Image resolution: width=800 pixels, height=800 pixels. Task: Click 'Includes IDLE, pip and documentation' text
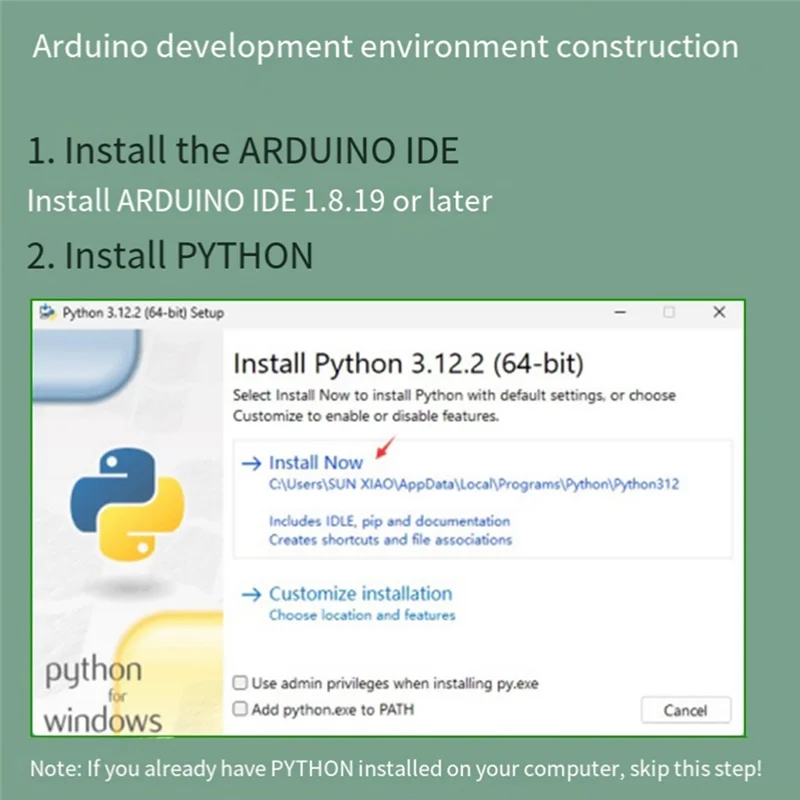click(x=389, y=521)
